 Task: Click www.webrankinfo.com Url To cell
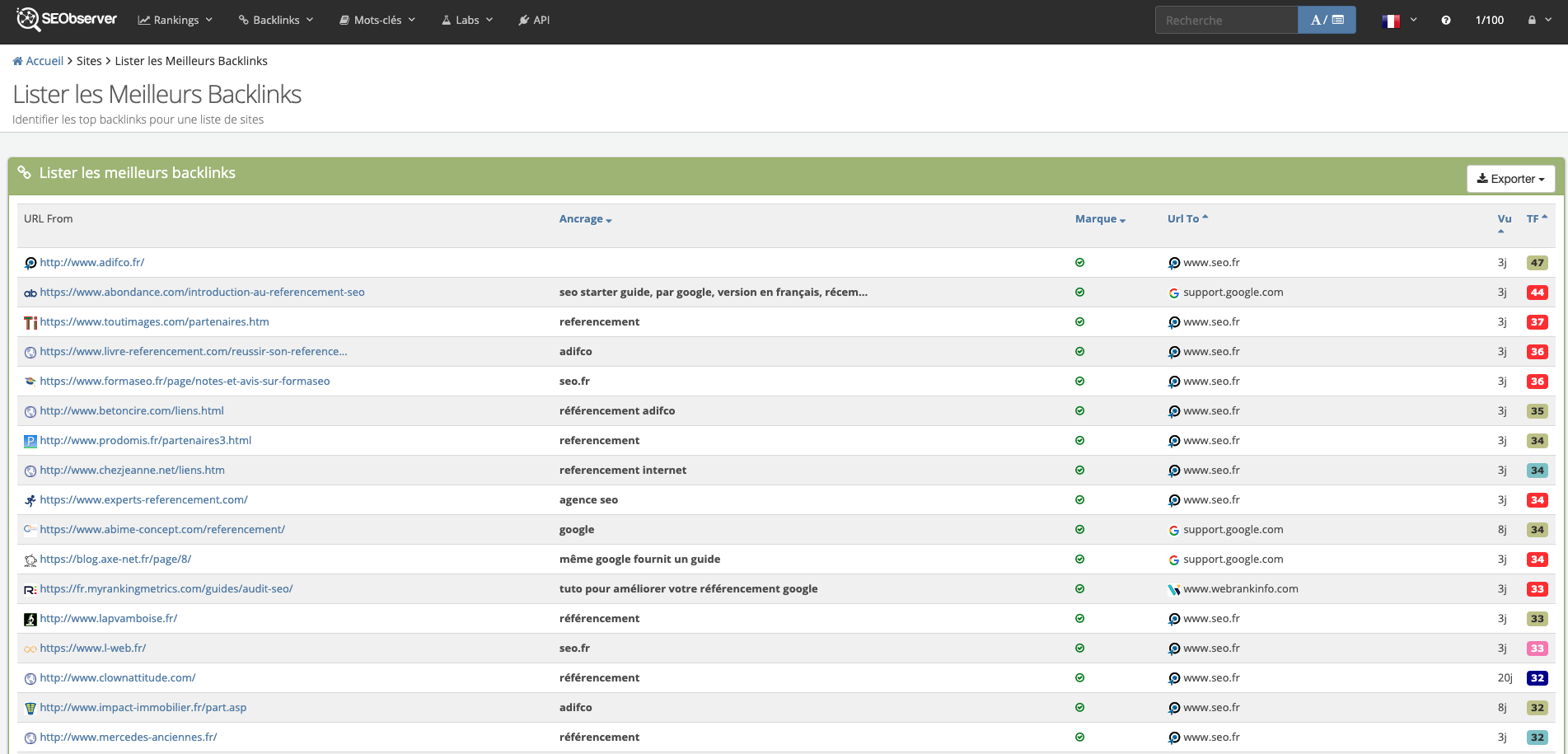tap(1241, 589)
